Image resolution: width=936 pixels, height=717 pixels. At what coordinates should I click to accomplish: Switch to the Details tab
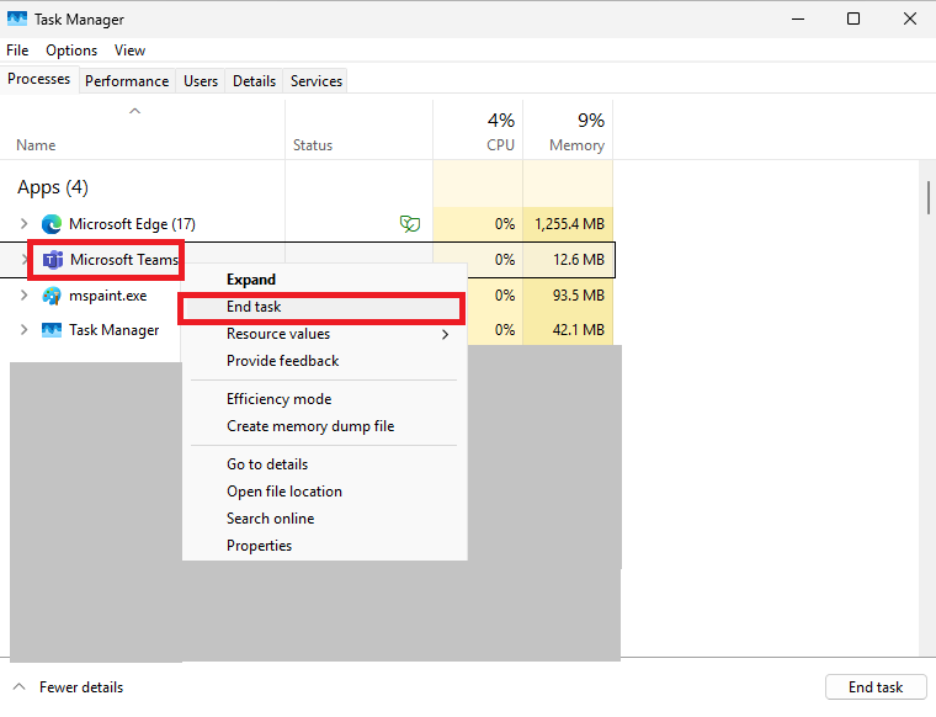coord(254,81)
